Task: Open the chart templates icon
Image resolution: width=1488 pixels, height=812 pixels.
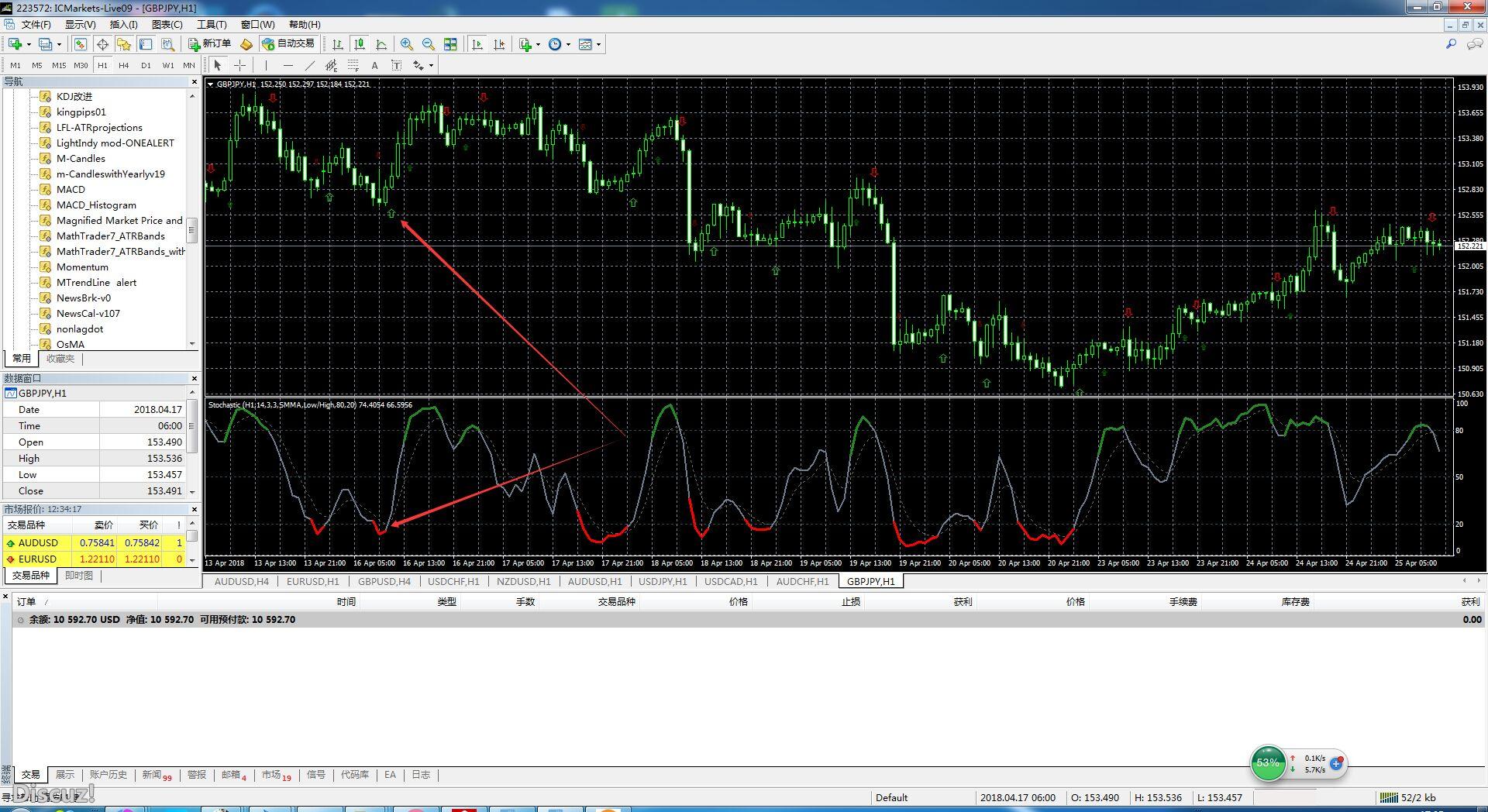Action: coord(586,44)
